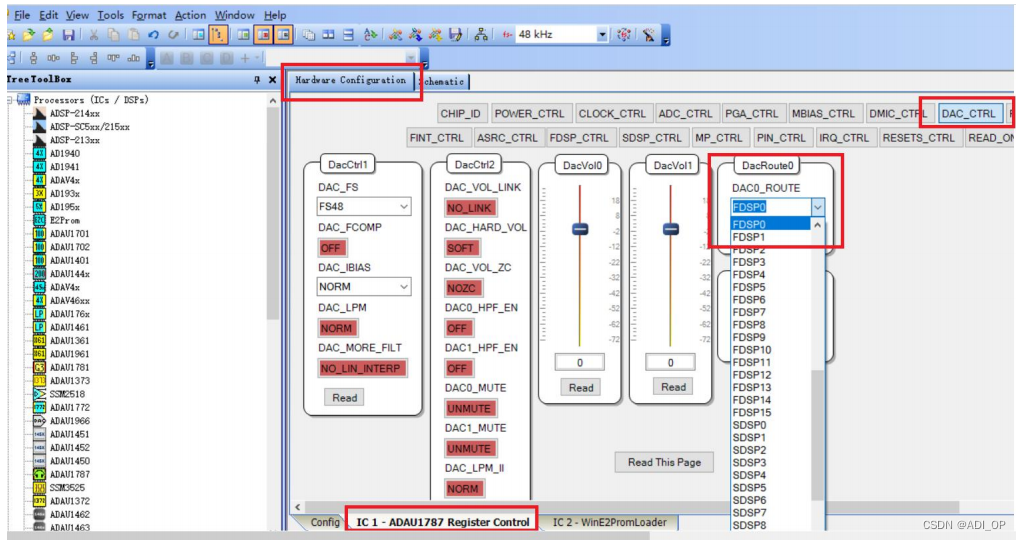This screenshot has width=1021, height=540.
Task: Switch to IC 2 - WinE2PromLoader tab
Action: point(609,522)
